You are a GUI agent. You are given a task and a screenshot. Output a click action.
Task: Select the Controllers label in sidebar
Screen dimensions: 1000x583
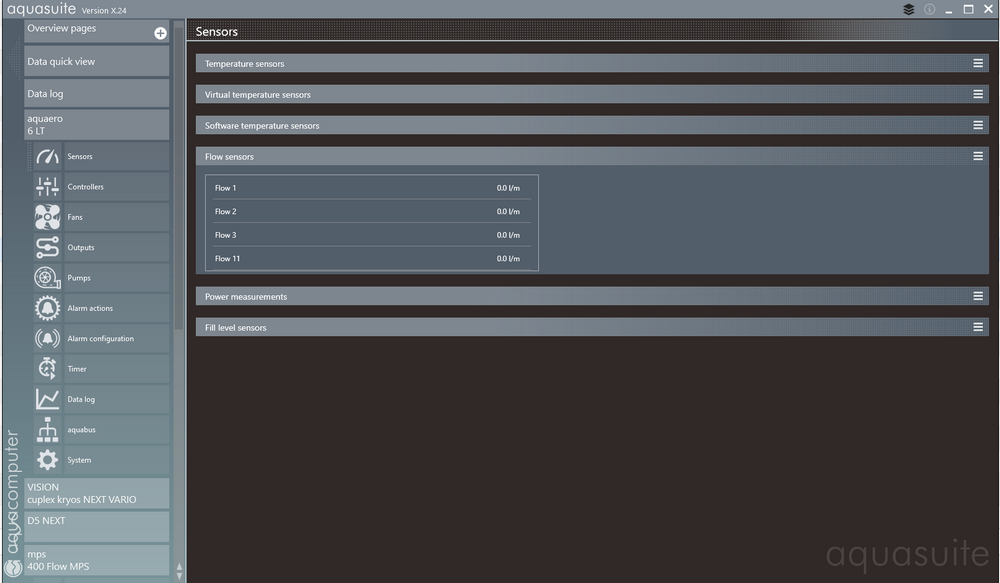(x=85, y=187)
